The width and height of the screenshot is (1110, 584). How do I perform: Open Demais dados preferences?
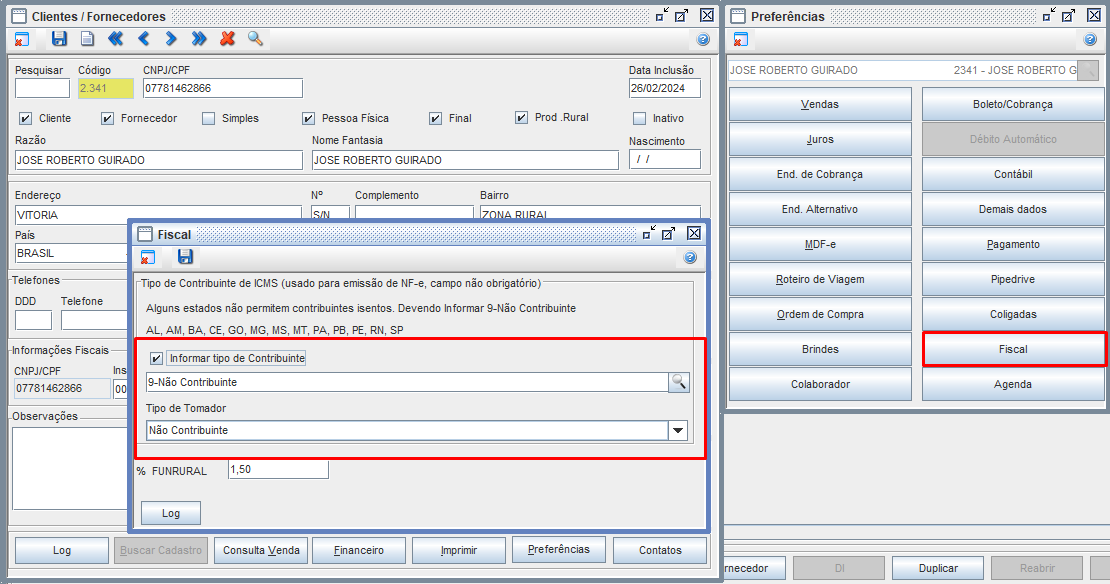(x=1013, y=210)
